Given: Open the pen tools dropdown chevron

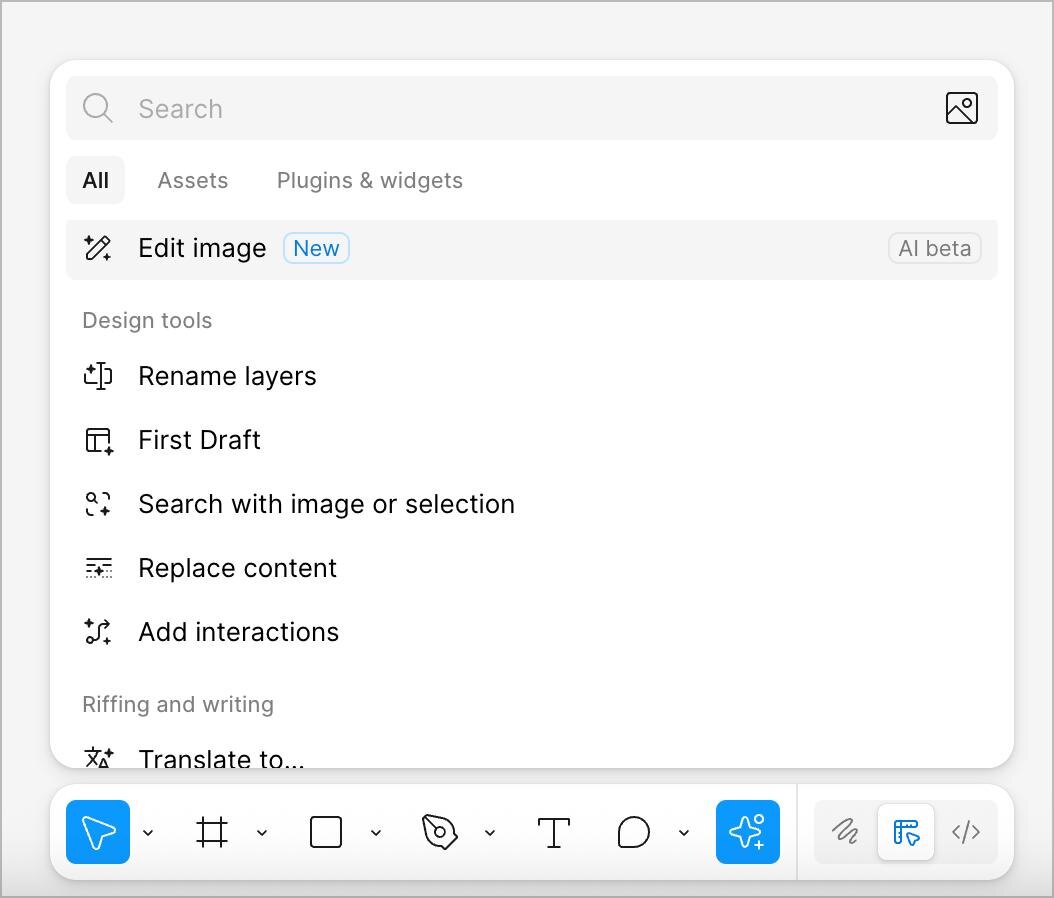Looking at the screenshot, I should 490,832.
